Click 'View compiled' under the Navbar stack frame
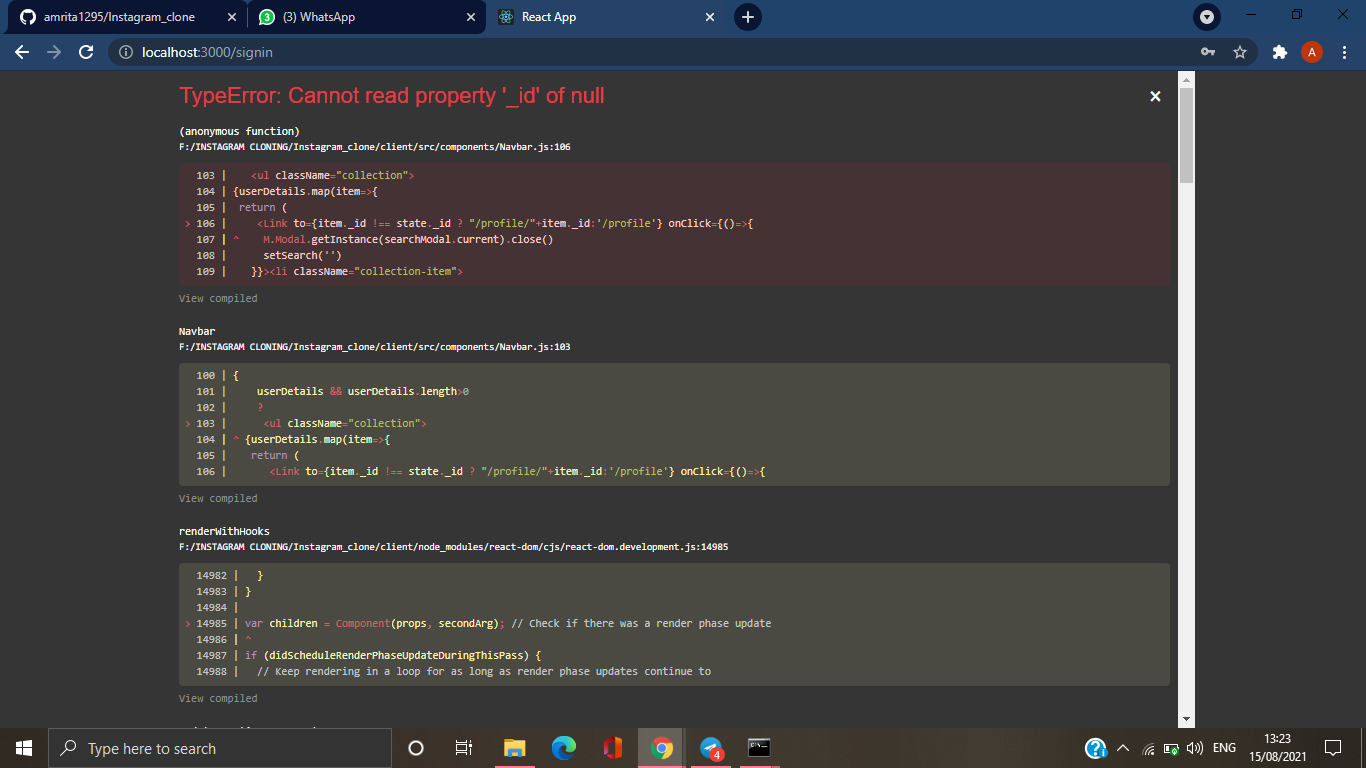This screenshot has width=1366, height=768. pyautogui.click(x=217, y=498)
